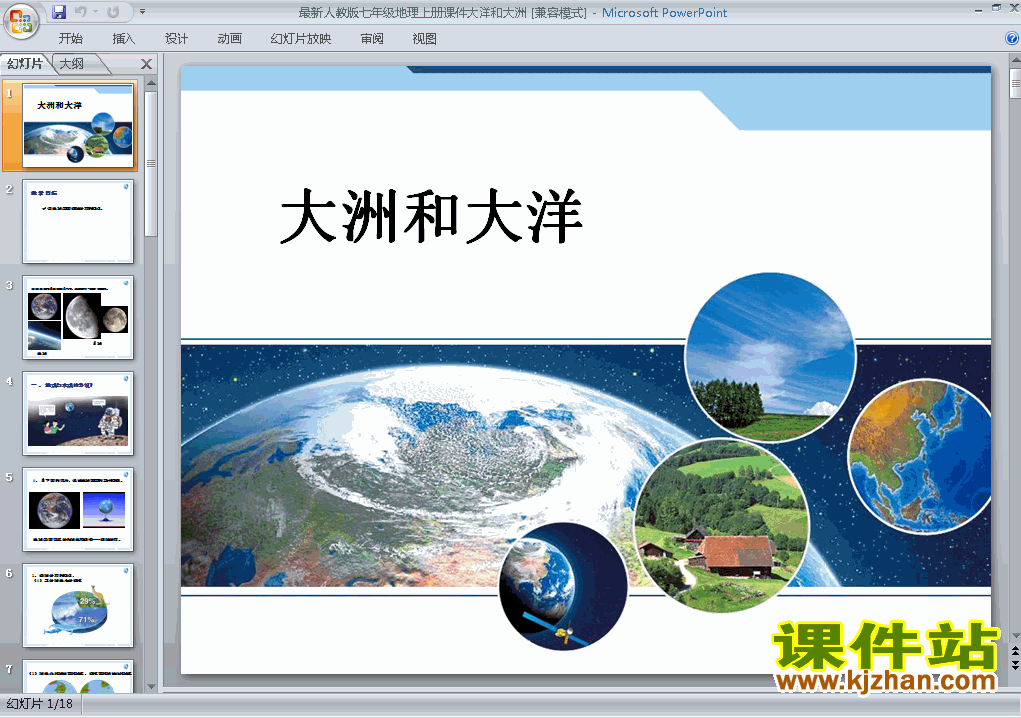Click the title text 大洲和大洋

point(431,216)
